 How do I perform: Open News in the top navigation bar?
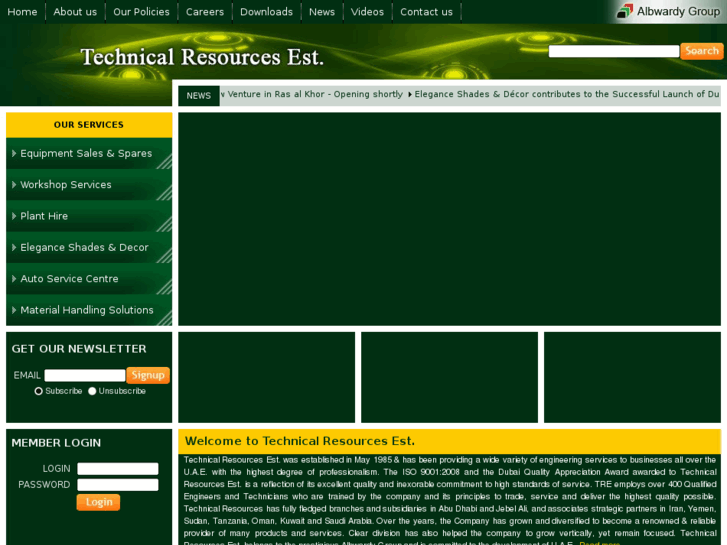[322, 12]
